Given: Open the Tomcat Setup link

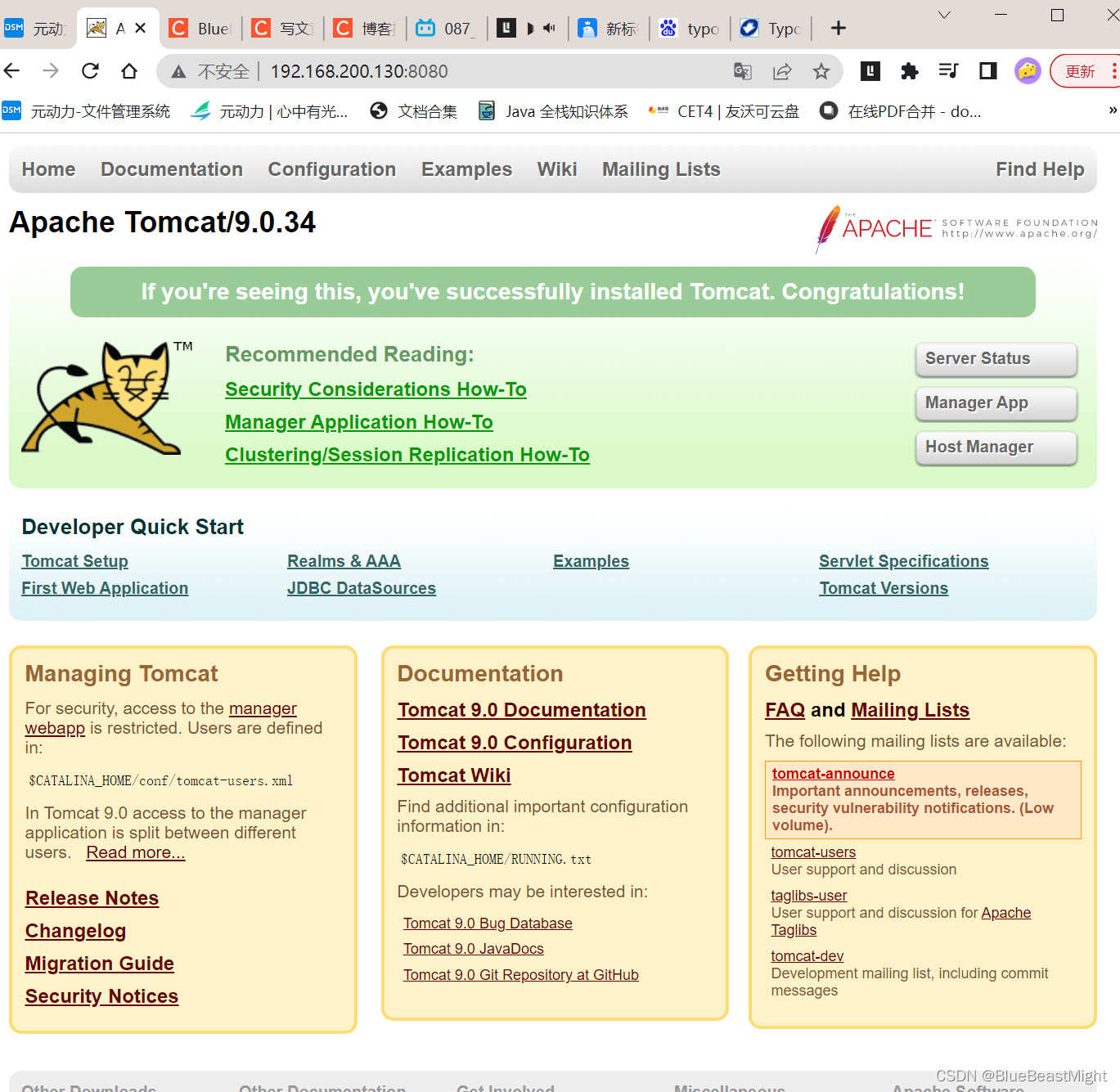Looking at the screenshot, I should click(x=74, y=561).
